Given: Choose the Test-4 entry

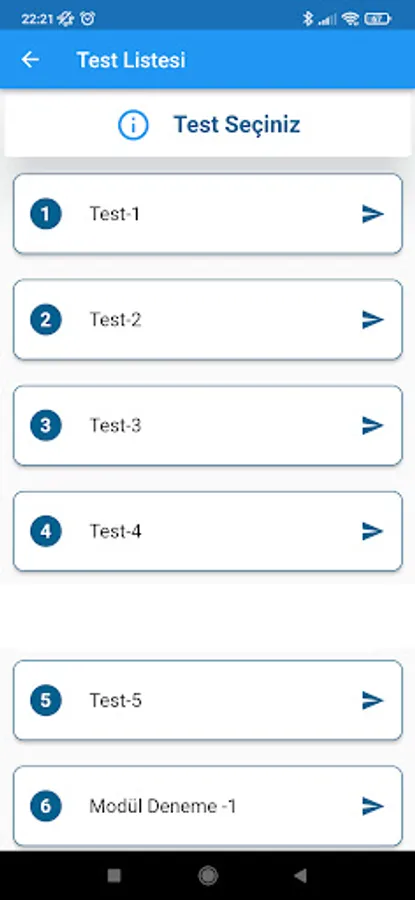Looking at the screenshot, I should click(x=208, y=532).
